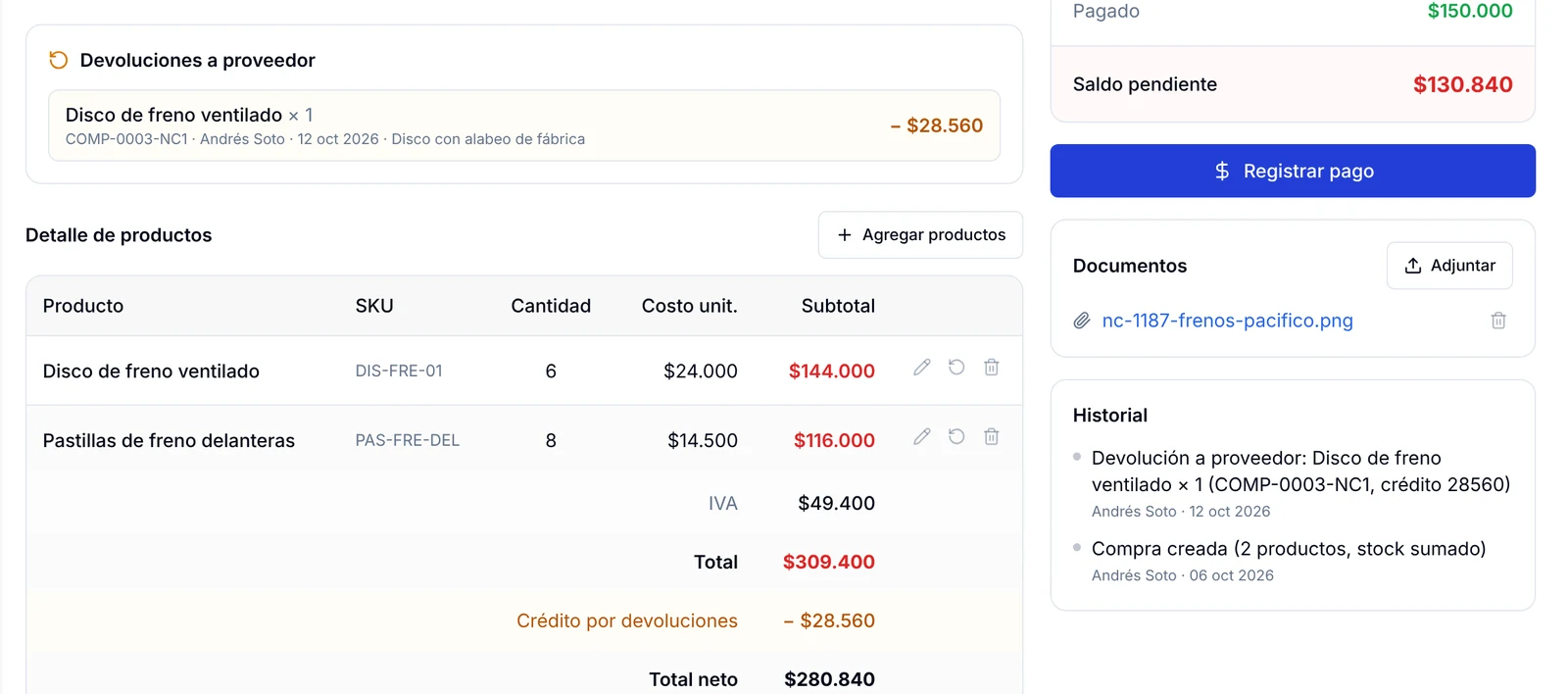Click the $116.000 subtotal value

coord(834,440)
